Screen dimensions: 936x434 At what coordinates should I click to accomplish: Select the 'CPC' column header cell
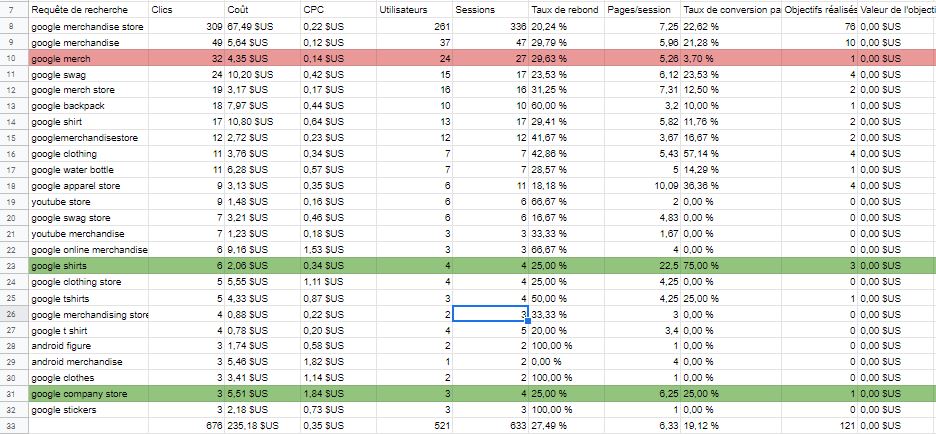338,10
